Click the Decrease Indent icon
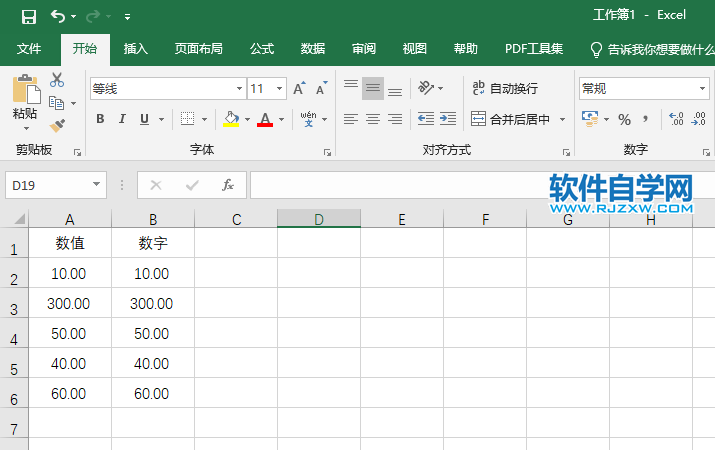Image resolution: width=715 pixels, height=450 pixels. [x=426, y=119]
